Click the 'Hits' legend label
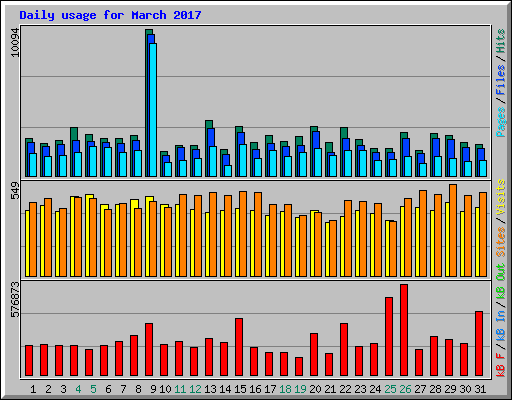Viewport: 512px width, 400px height. [501, 41]
